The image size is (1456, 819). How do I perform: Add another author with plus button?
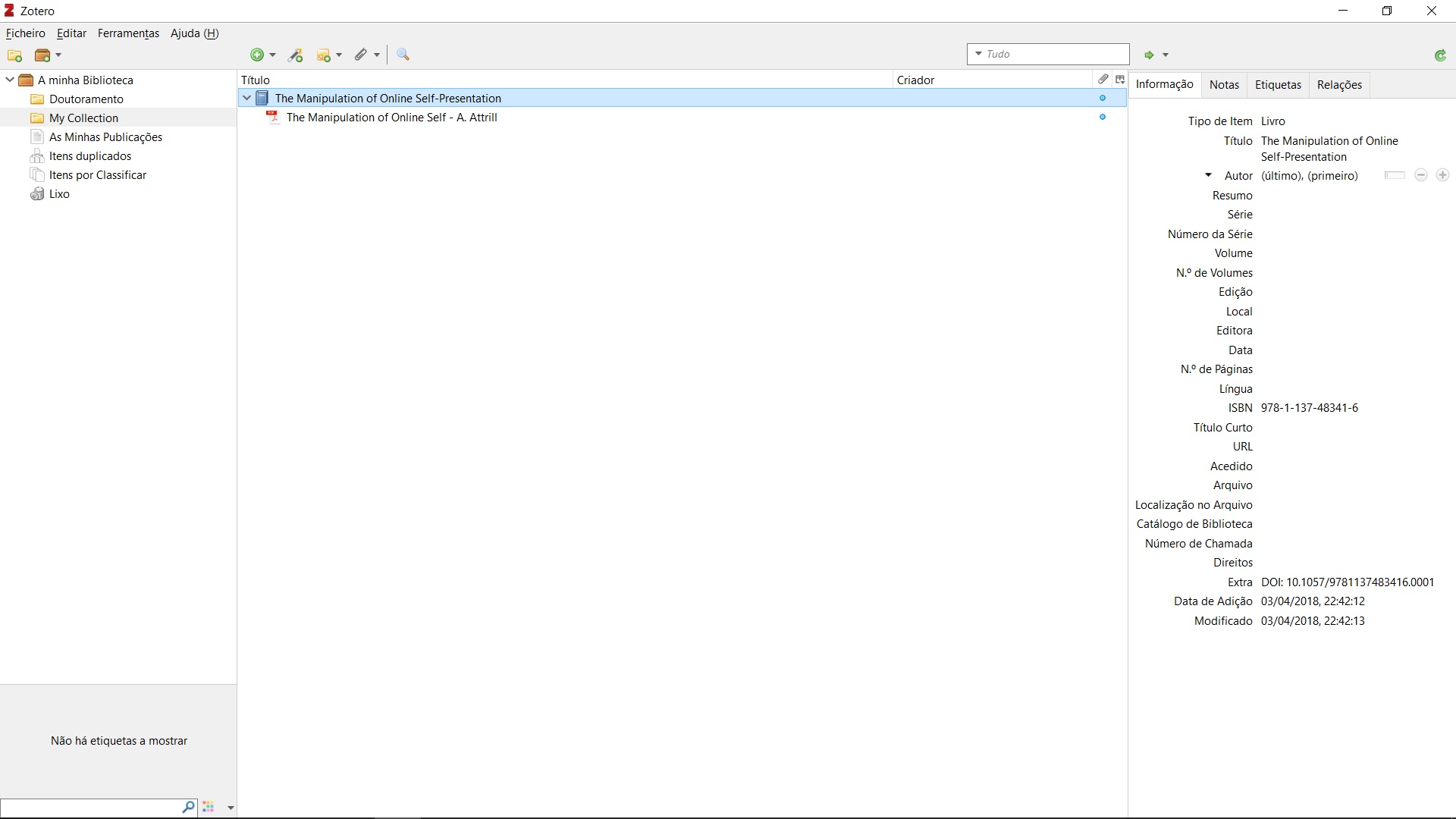[x=1442, y=175]
